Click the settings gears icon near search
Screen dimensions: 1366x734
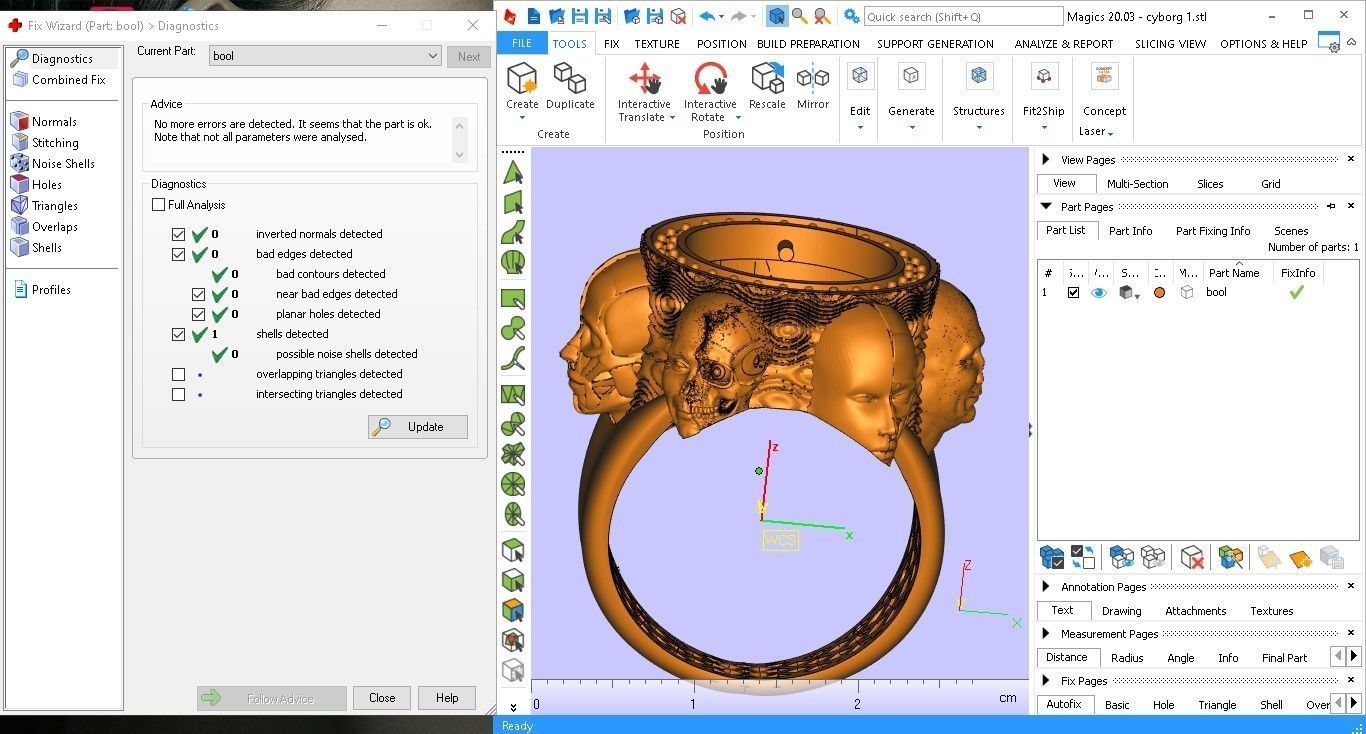tap(851, 16)
